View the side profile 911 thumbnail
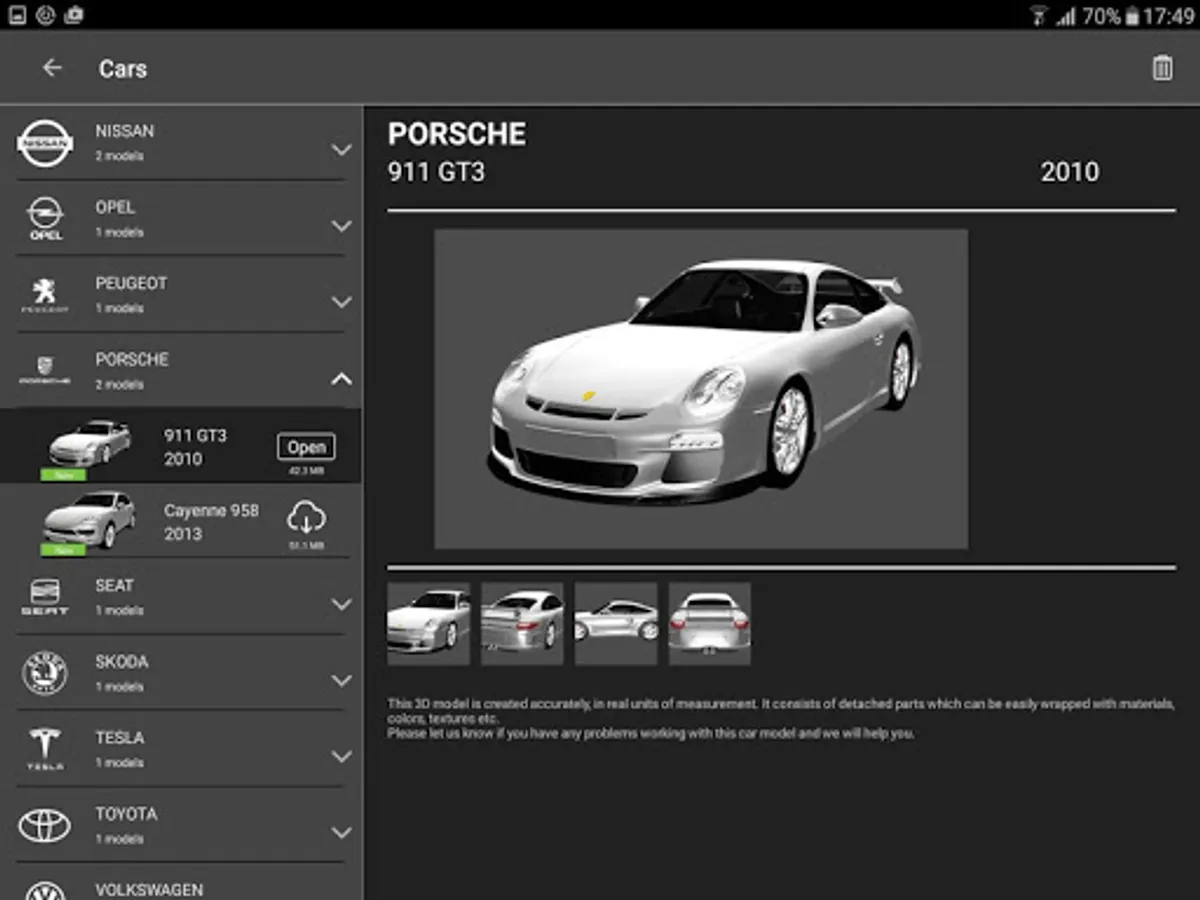 [616, 624]
